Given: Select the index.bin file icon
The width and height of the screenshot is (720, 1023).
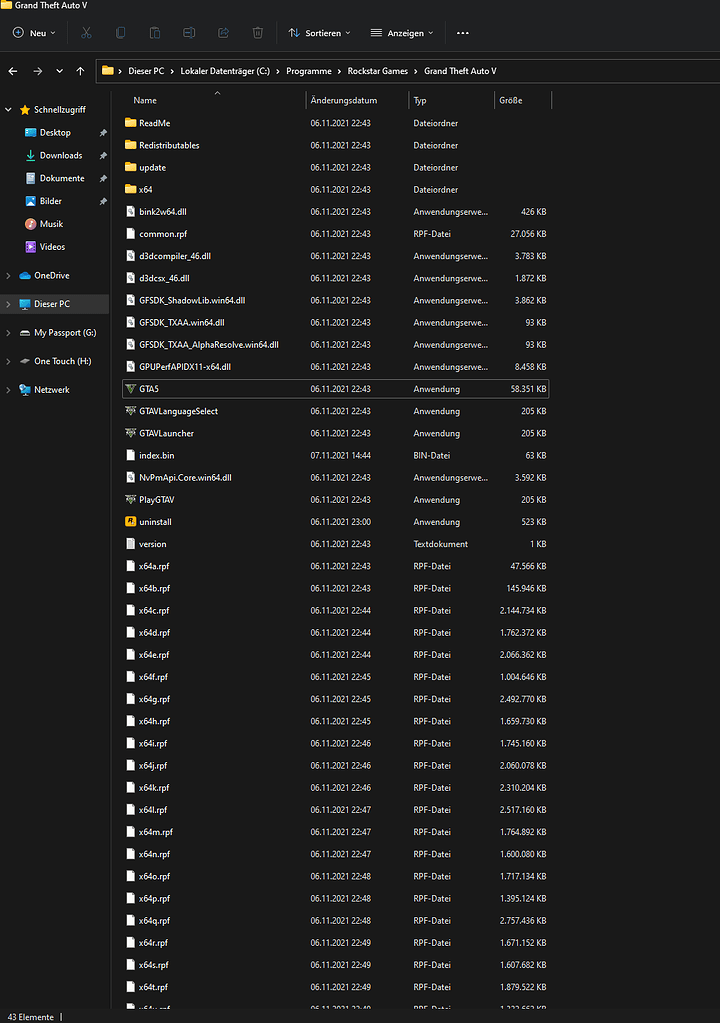Looking at the screenshot, I should point(130,455).
